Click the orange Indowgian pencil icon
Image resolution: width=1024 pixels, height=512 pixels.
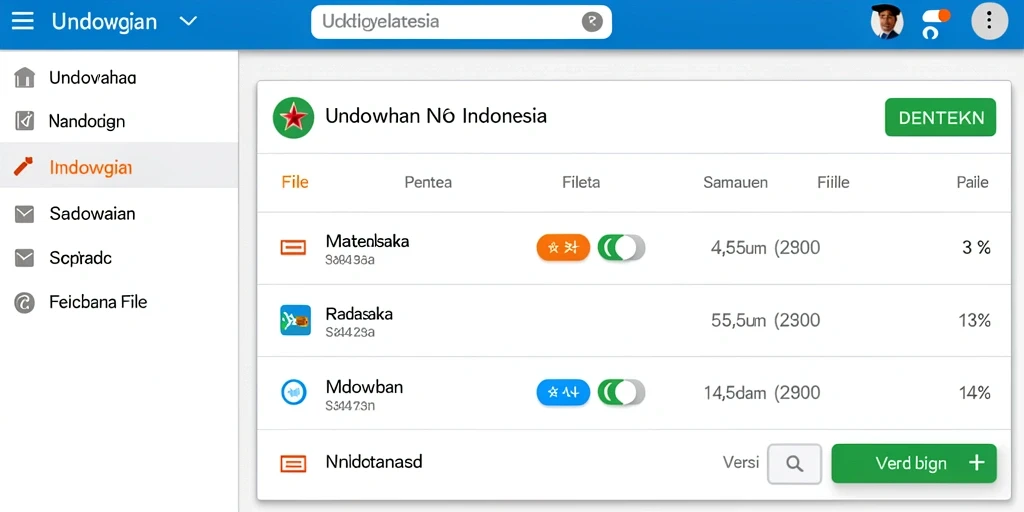coord(24,167)
